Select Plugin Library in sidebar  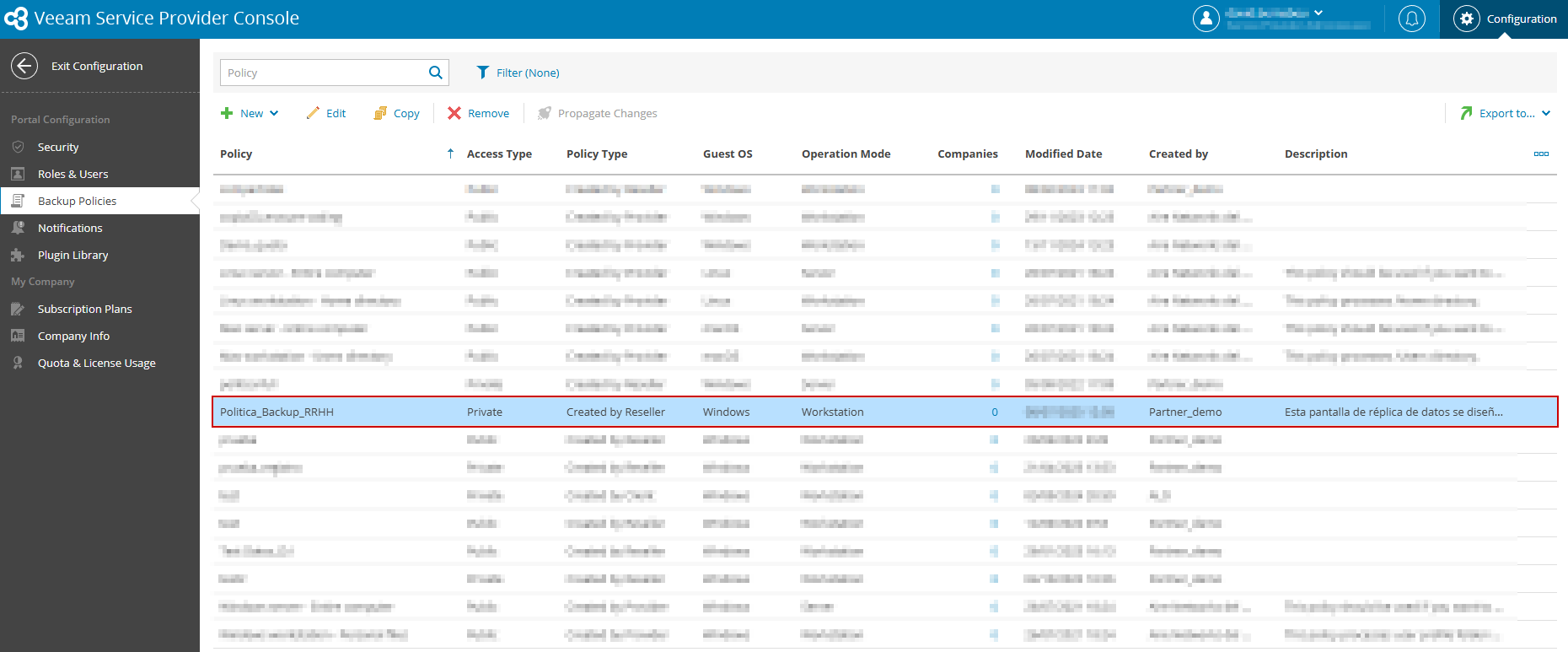pos(72,255)
